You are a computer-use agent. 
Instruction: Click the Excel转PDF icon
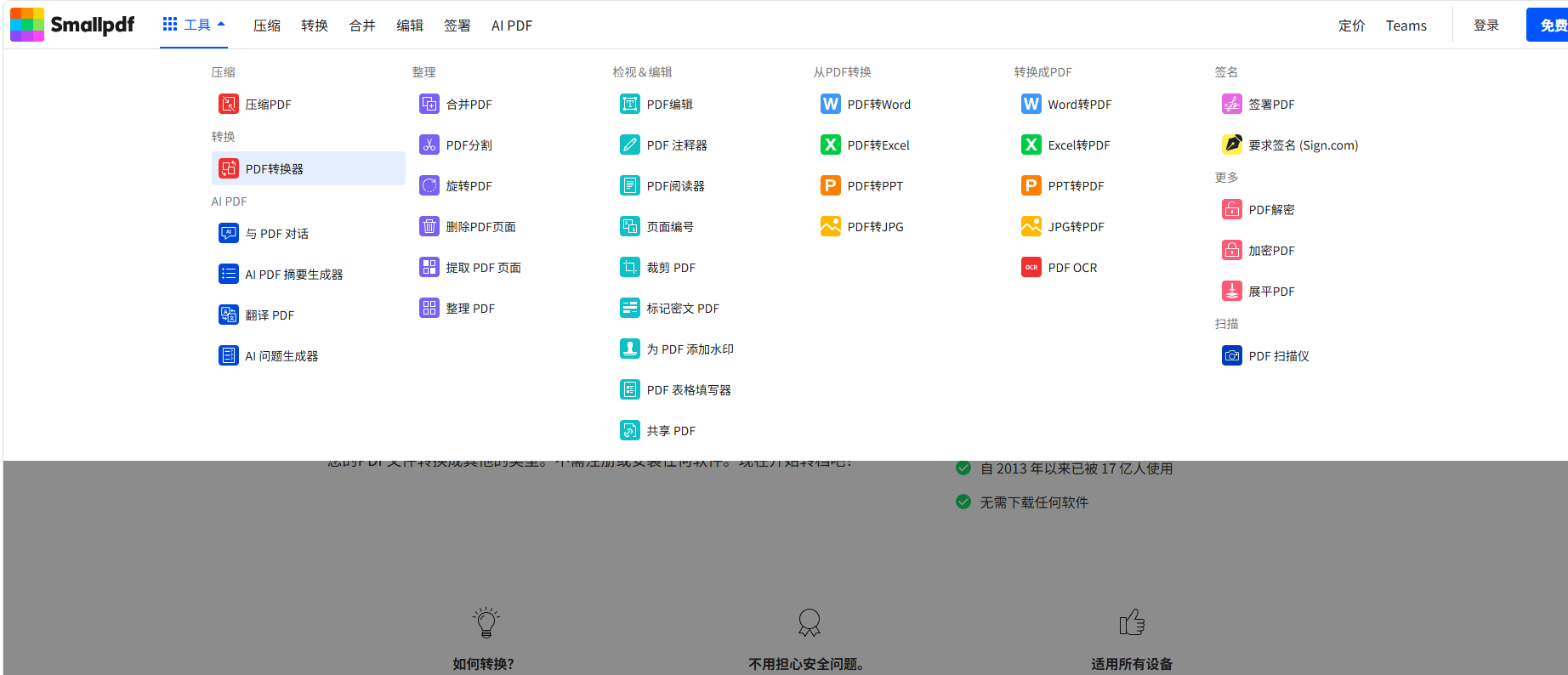[x=1031, y=145]
